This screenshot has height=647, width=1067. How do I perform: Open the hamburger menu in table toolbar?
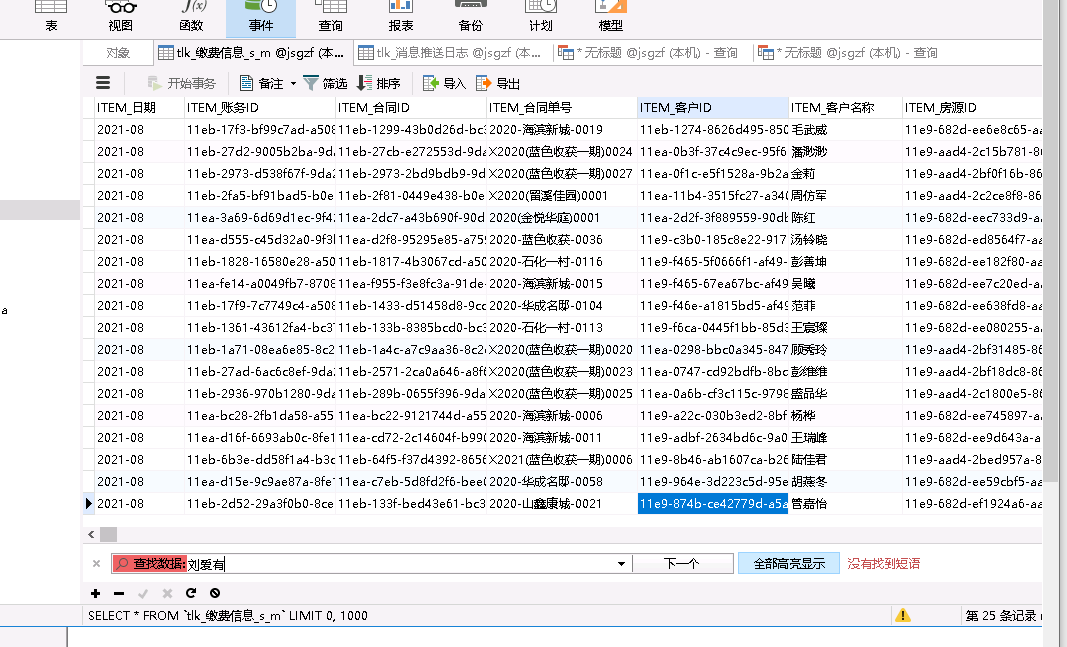coord(103,83)
